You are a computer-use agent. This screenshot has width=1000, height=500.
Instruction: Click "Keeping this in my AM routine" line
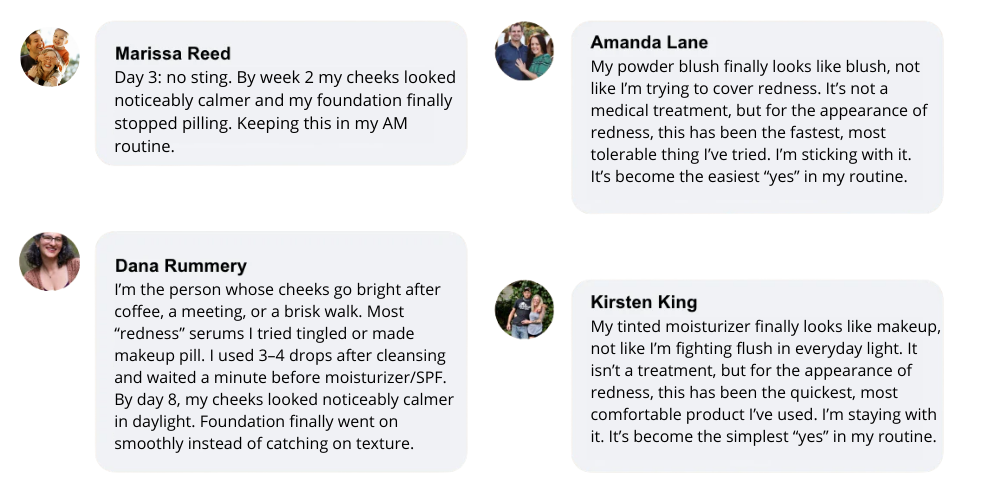(x=260, y=123)
